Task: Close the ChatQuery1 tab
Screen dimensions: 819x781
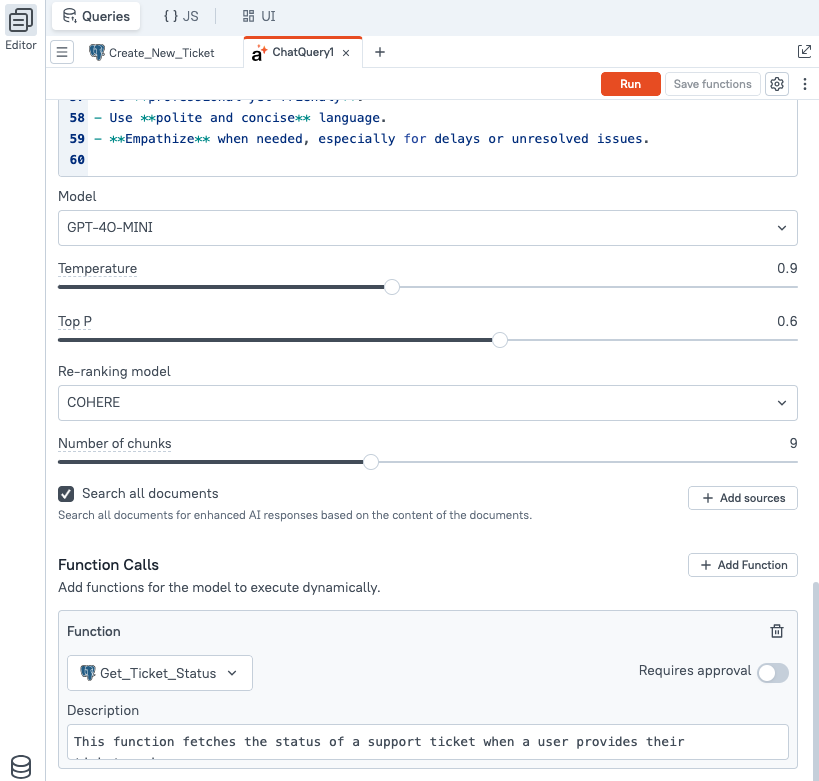Action: 346,53
